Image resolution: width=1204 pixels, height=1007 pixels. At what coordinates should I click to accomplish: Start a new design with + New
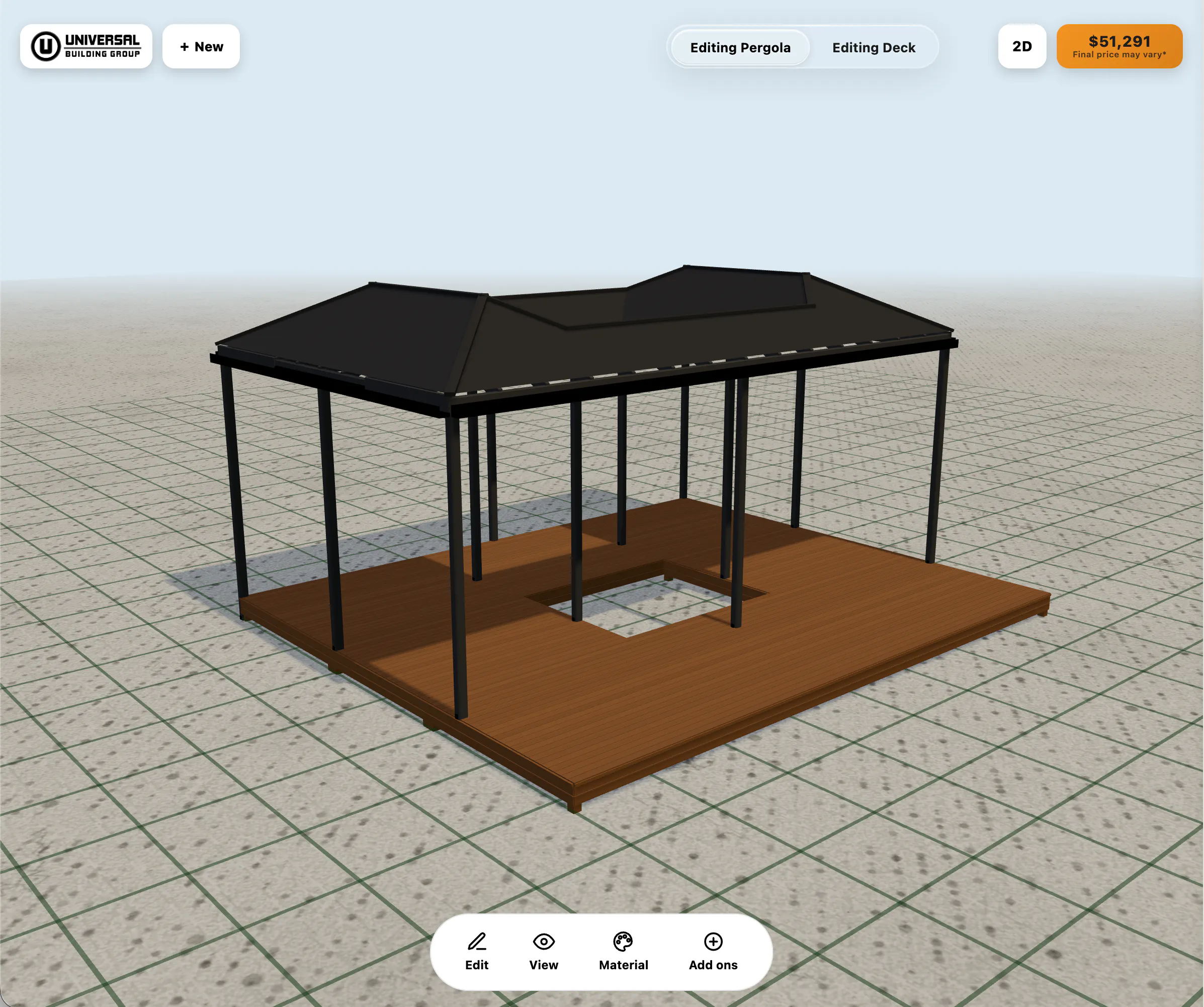pos(201,46)
